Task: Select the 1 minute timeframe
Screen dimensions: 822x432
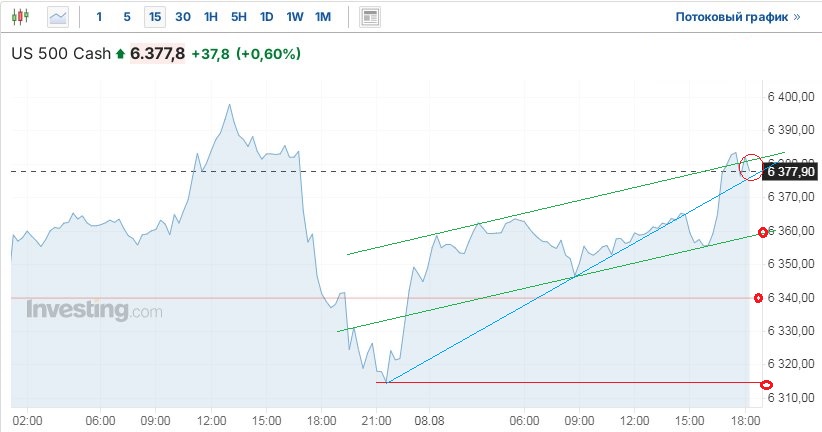Action: pyautogui.click(x=98, y=17)
